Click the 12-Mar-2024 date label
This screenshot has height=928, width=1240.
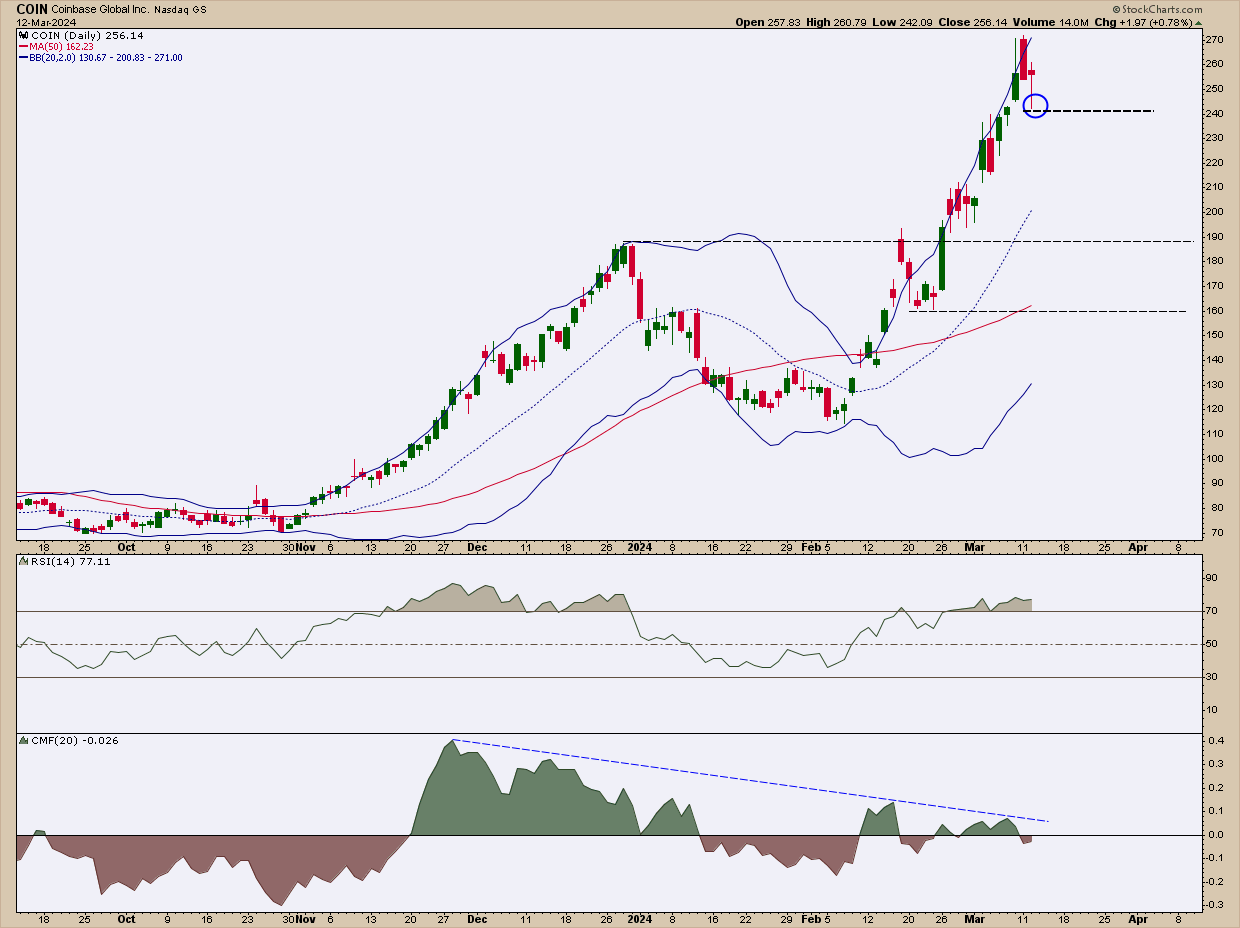pos(45,21)
